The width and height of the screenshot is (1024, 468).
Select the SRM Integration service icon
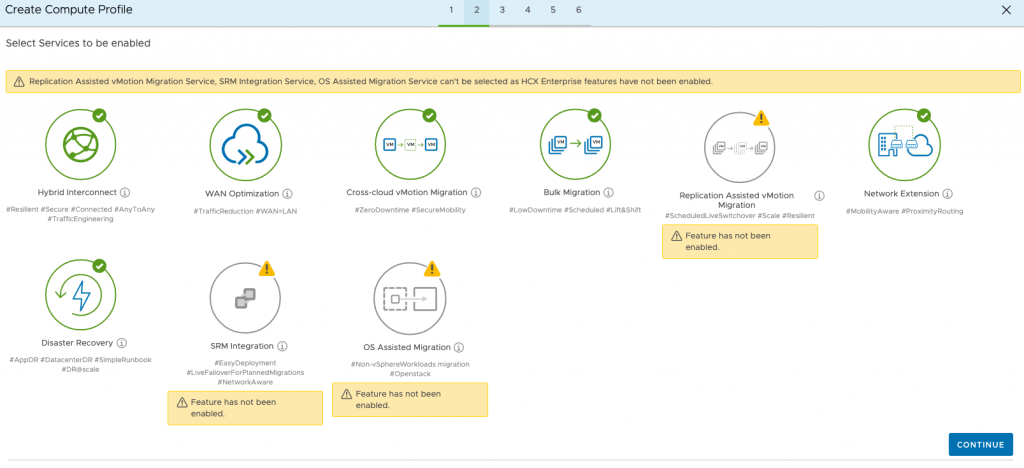246,298
